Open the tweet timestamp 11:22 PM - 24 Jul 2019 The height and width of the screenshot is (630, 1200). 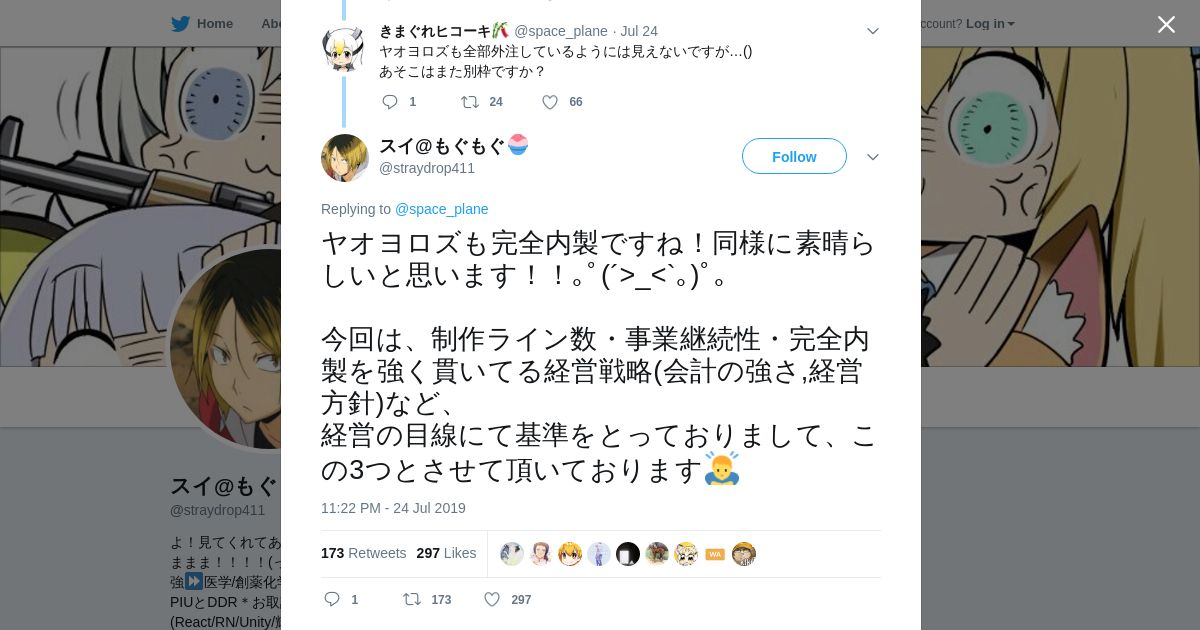[393, 508]
